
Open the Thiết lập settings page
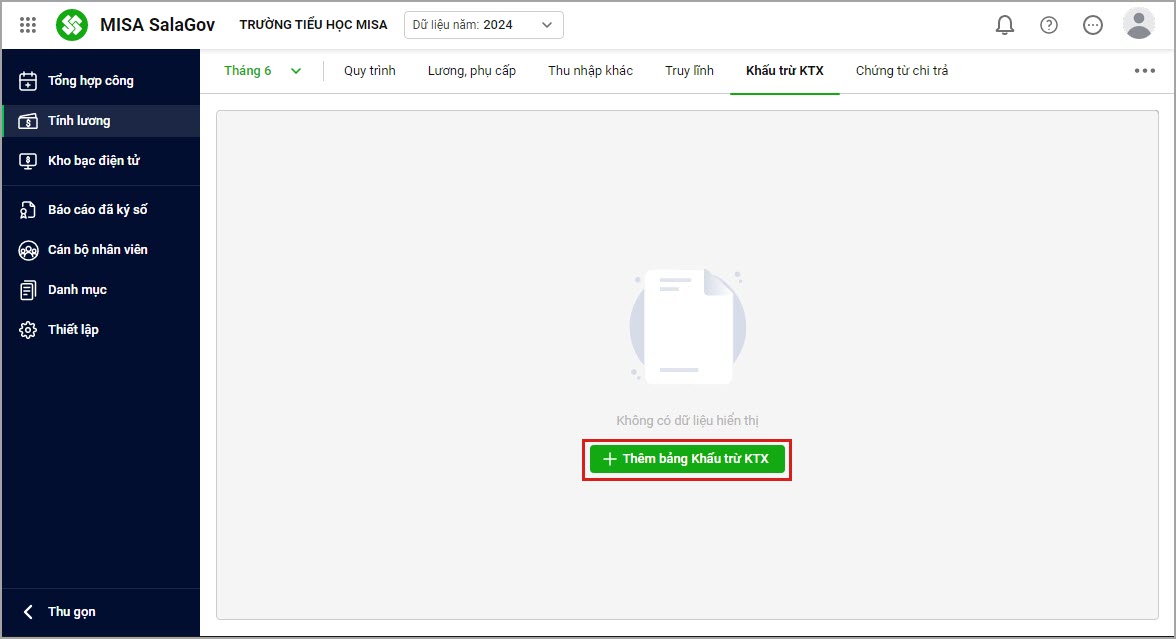(73, 330)
